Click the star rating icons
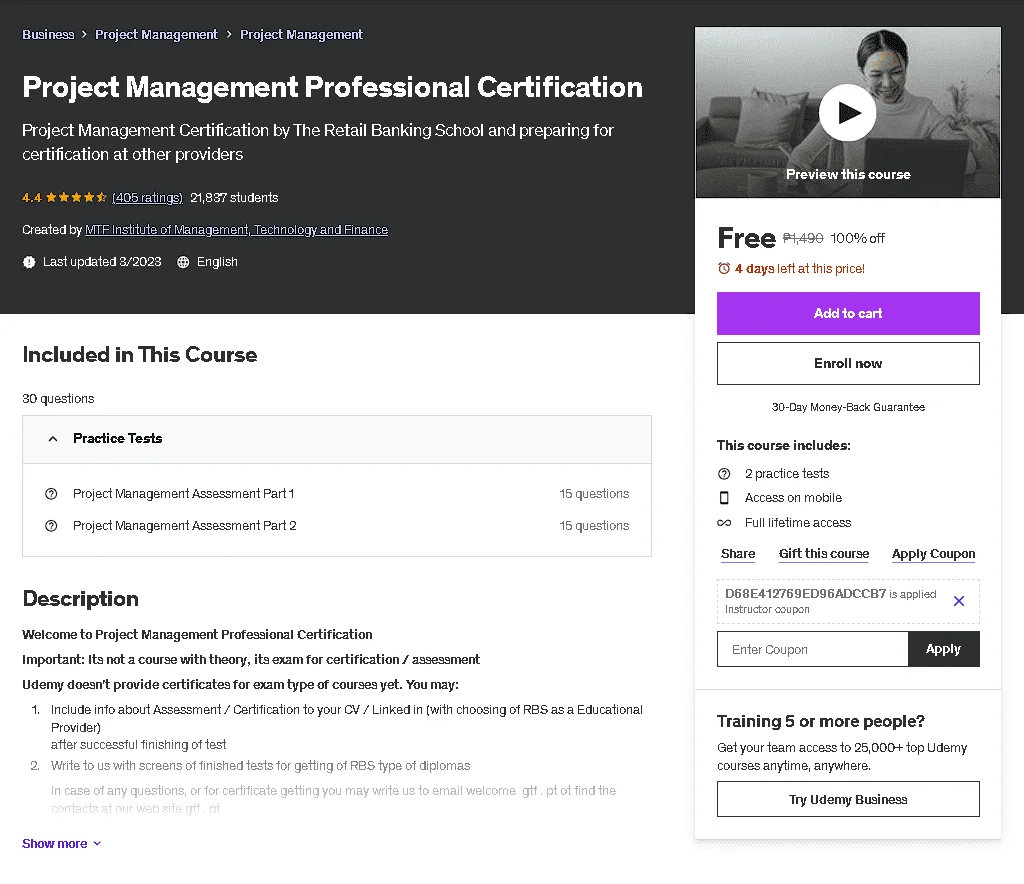Viewport: 1024px width, 884px height. [76, 197]
